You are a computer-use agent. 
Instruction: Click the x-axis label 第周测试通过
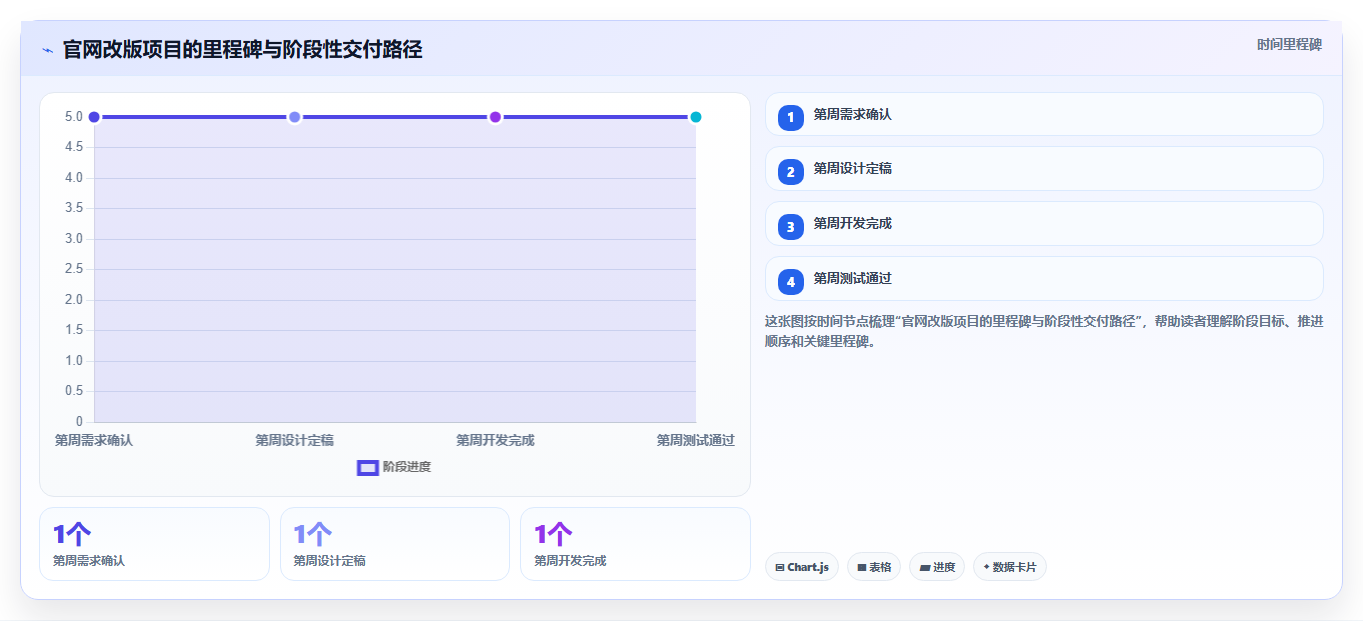[696, 440]
